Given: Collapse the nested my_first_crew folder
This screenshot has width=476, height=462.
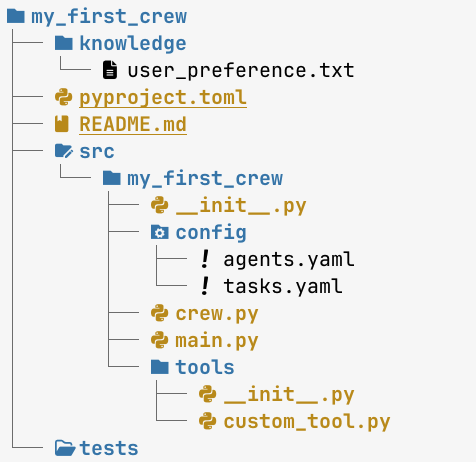Looking at the screenshot, I should [205, 178].
